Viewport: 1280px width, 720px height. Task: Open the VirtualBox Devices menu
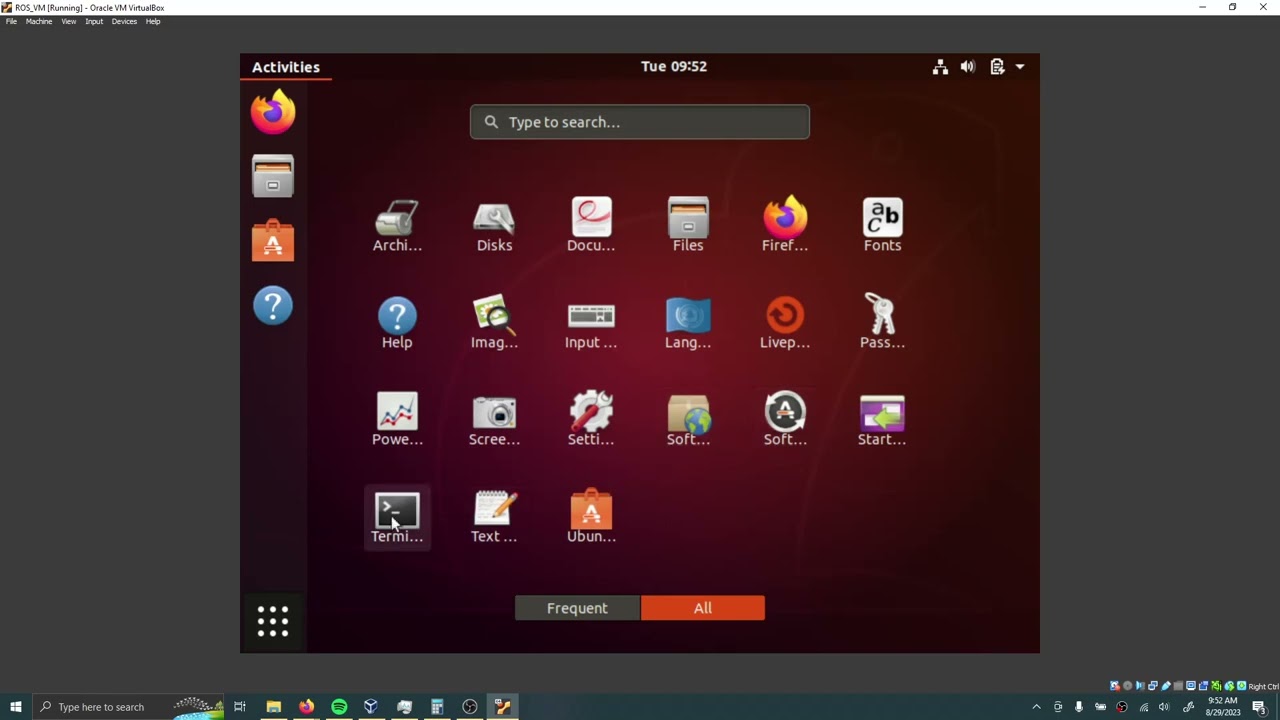pyautogui.click(x=124, y=21)
